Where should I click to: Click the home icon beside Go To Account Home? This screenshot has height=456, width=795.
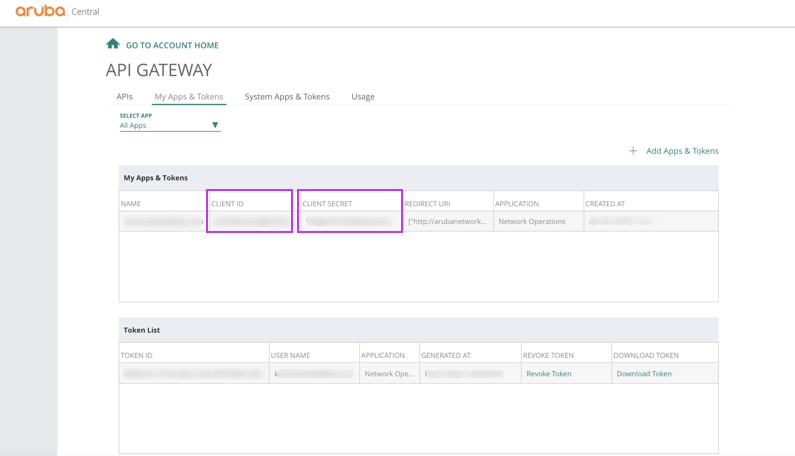[x=113, y=44]
